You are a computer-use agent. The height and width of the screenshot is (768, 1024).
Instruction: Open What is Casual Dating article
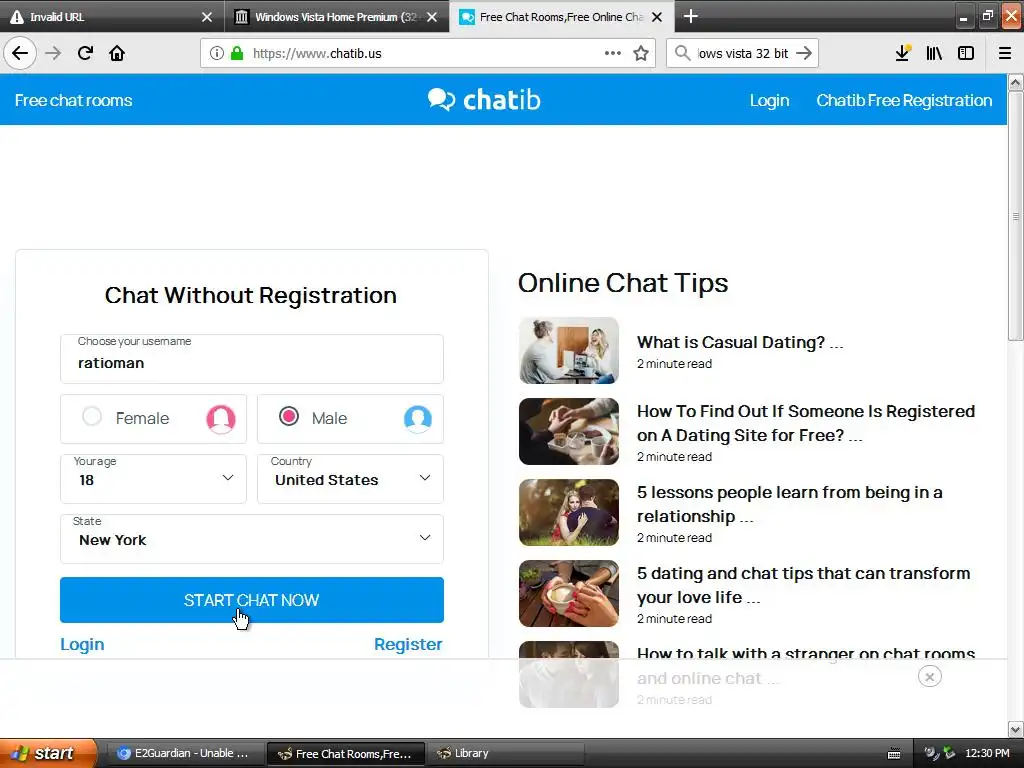[740, 342]
